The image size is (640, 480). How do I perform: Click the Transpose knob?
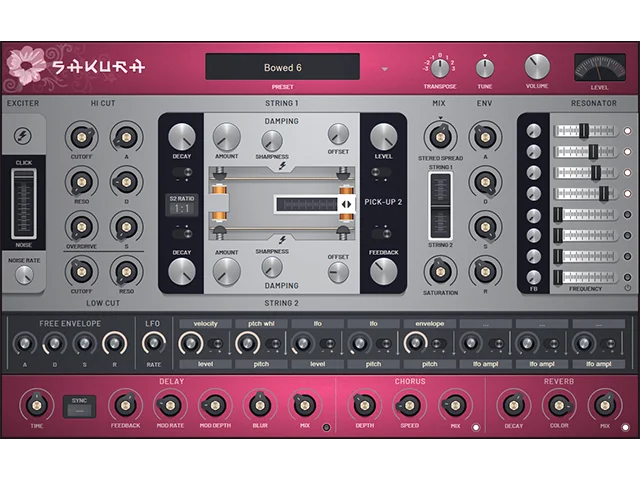[x=440, y=68]
